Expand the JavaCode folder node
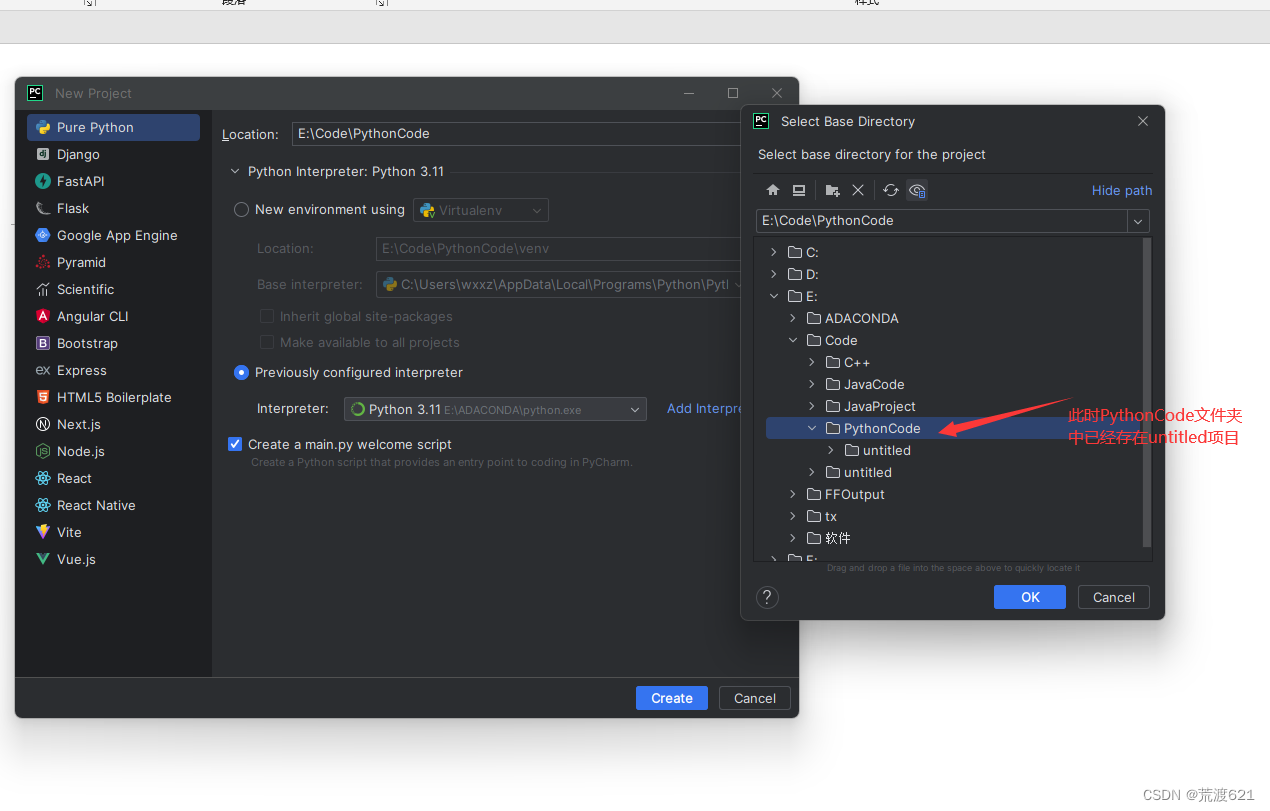The height and width of the screenshot is (811, 1270). 812,384
